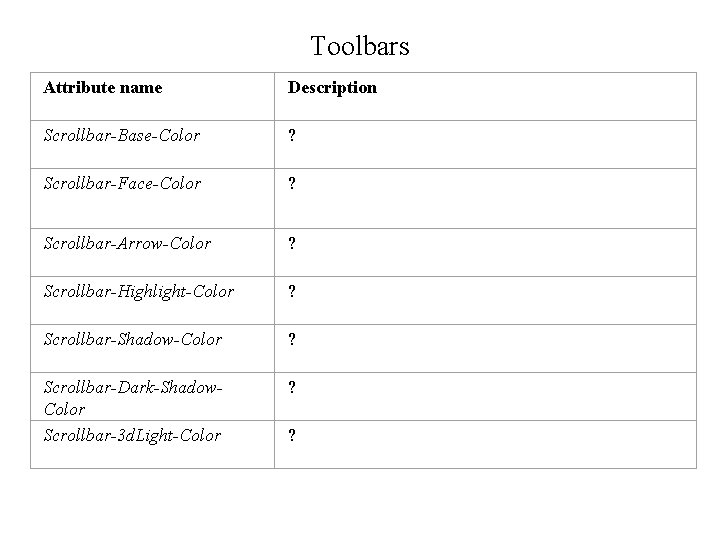Select the Scrollbar-3dLight-Color attribute cell
The height and width of the screenshot is (540, 720).
coord(132,436)
